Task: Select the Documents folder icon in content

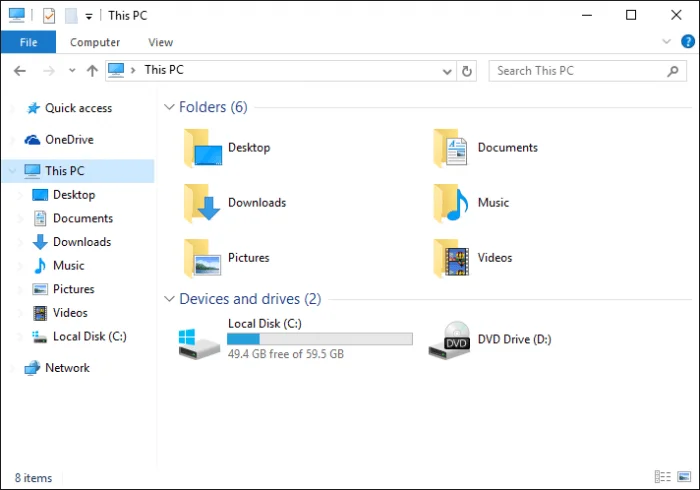Action: pyautogui.click(x=450, y=148)
